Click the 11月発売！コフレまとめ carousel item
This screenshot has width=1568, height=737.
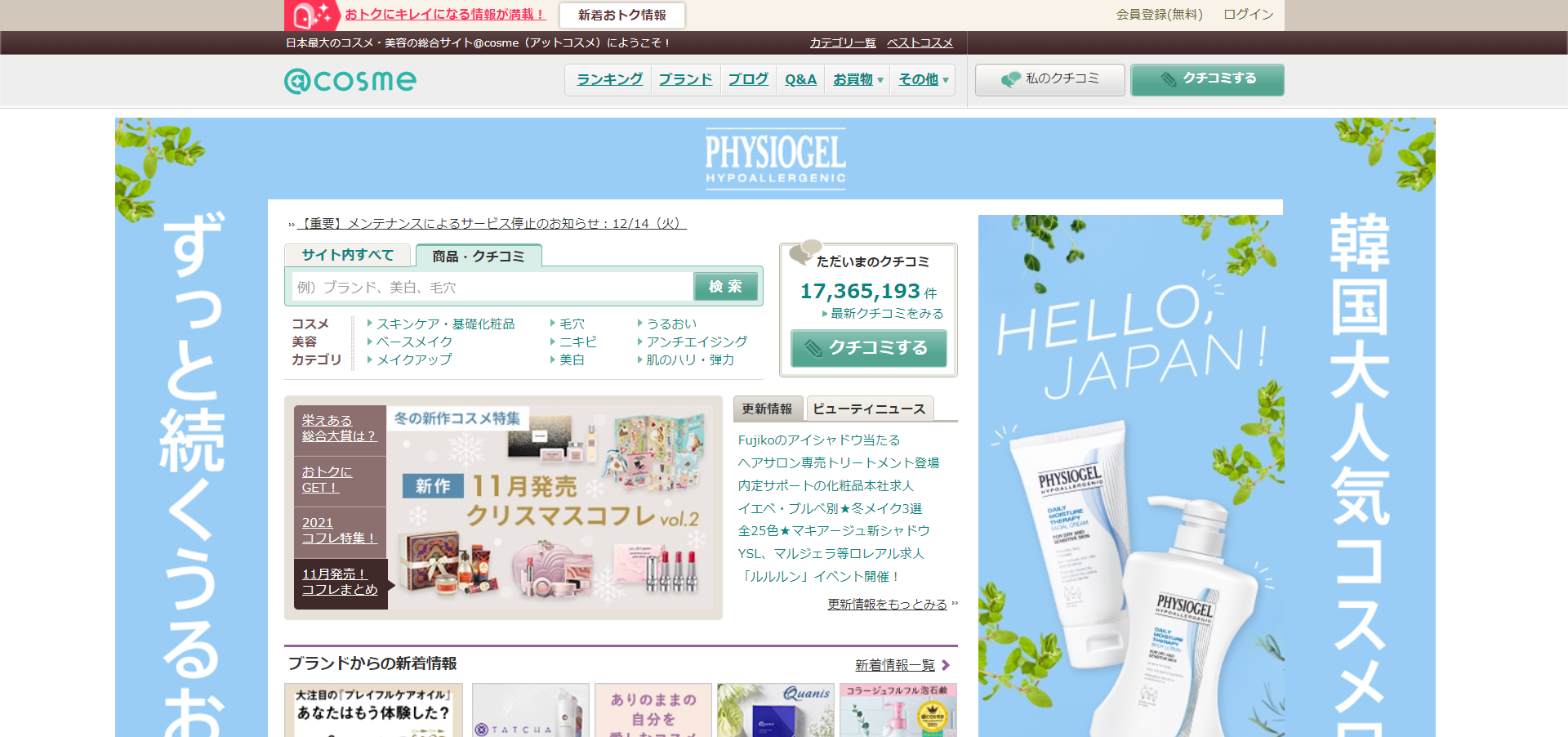coord(340,583)
